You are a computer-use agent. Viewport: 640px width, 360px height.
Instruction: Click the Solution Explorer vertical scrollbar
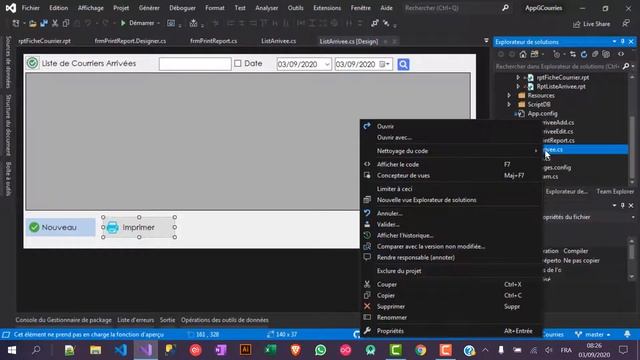click(x=631, y=129)
